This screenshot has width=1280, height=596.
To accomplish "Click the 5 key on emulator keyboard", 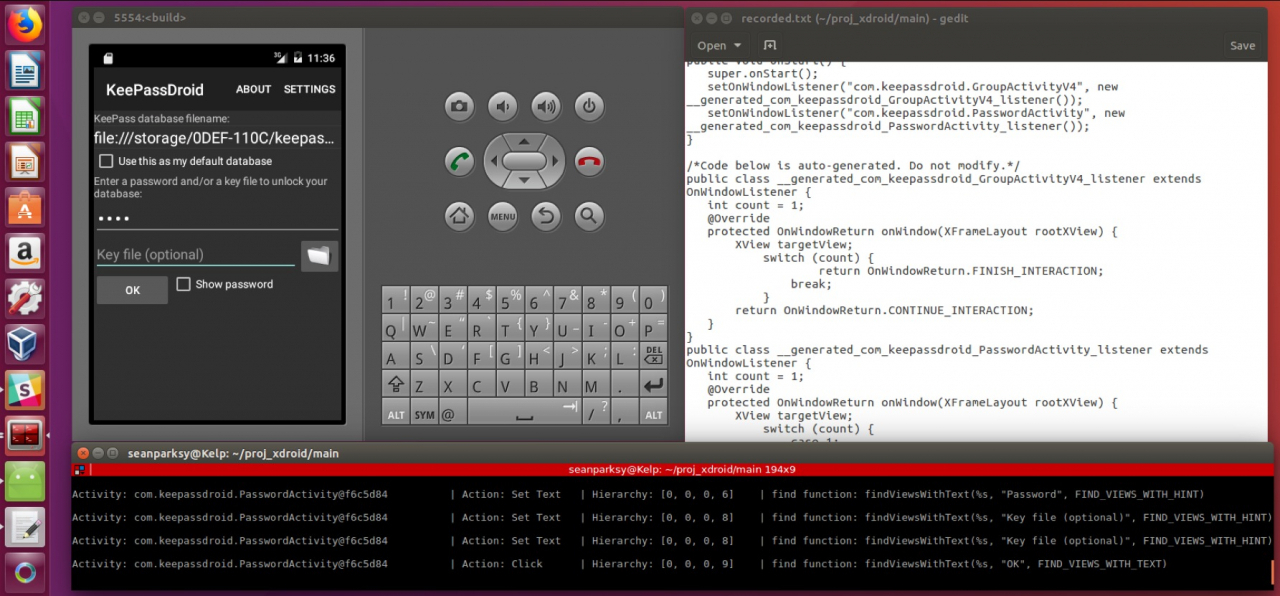I will tap(510, 301).
